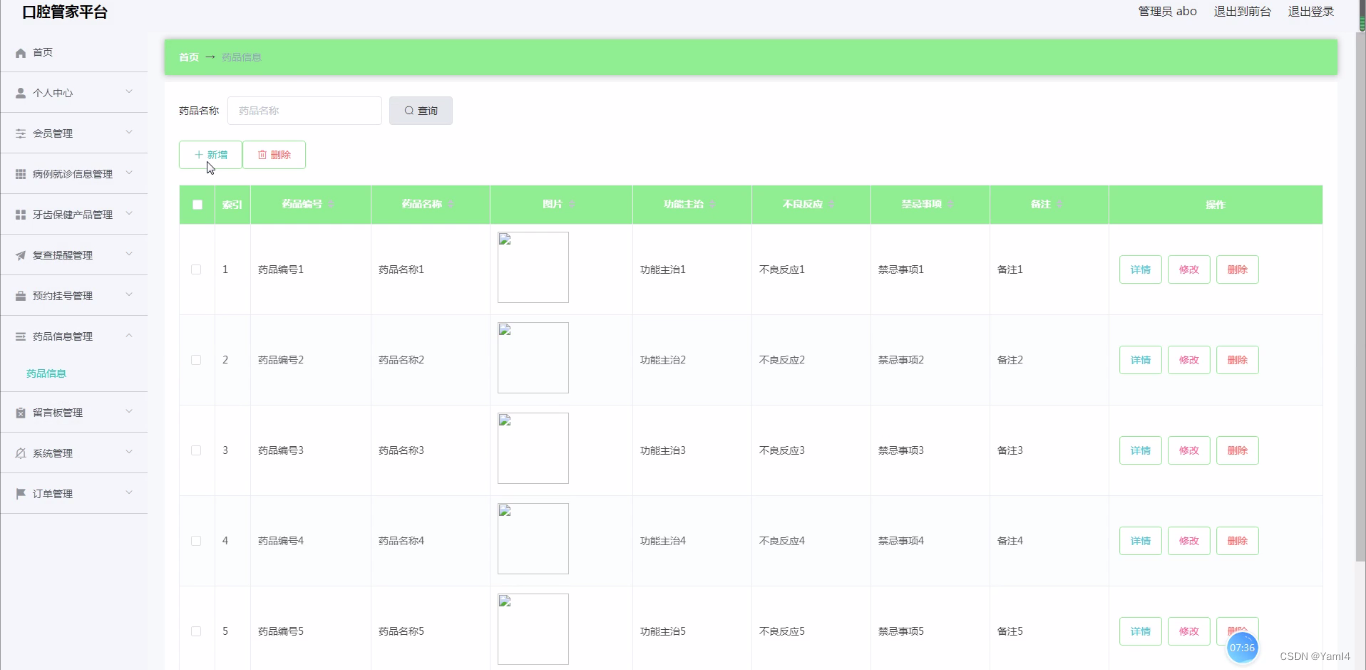Screen dimensions: 1366x670
Task: Click 详情 for 药品名称1 row
Action: [1140, 270]
